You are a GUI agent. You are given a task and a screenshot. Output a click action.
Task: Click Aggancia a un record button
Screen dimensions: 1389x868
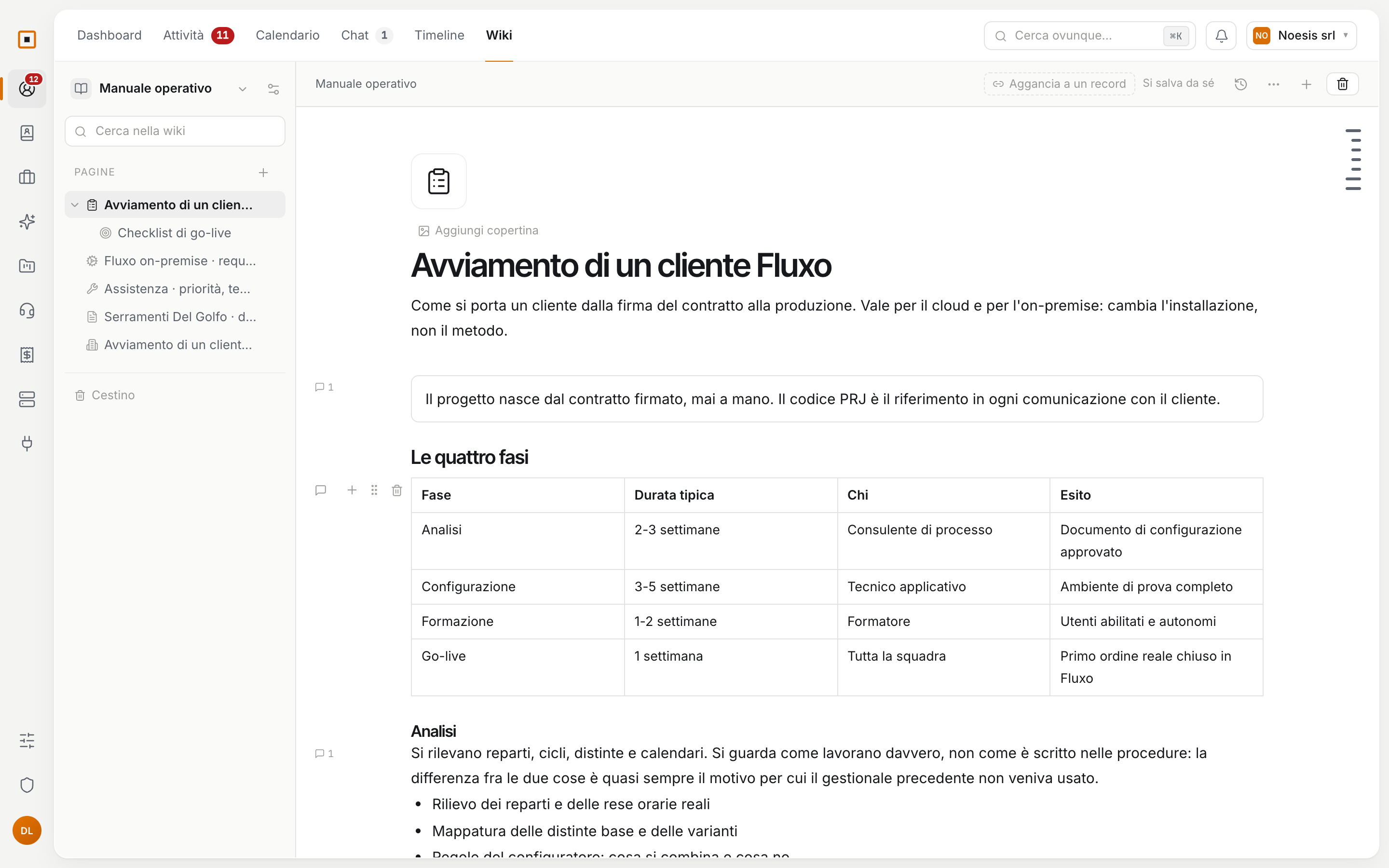[x=1059, y=84]
